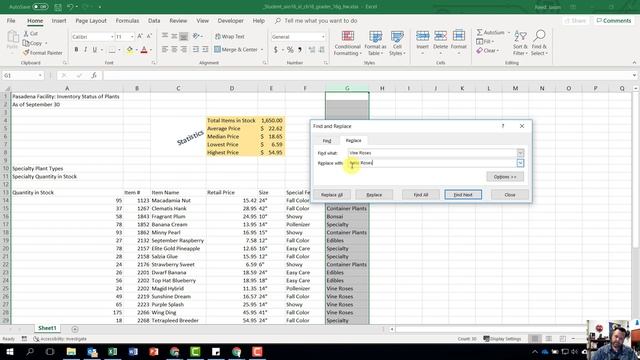
Task: Click the Insert Function fx icon
Action: click(94, 76)
